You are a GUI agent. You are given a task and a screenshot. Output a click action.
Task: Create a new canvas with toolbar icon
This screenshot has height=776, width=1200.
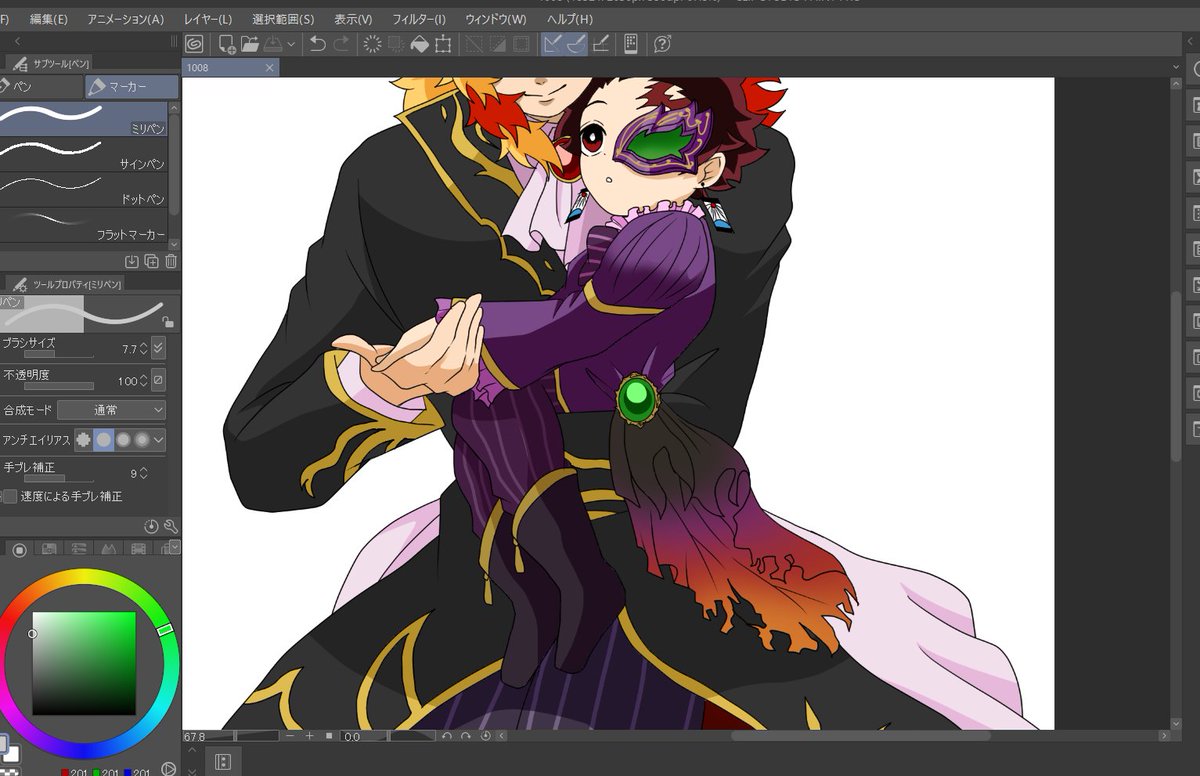pyautogui.click(x=227, y=44)
